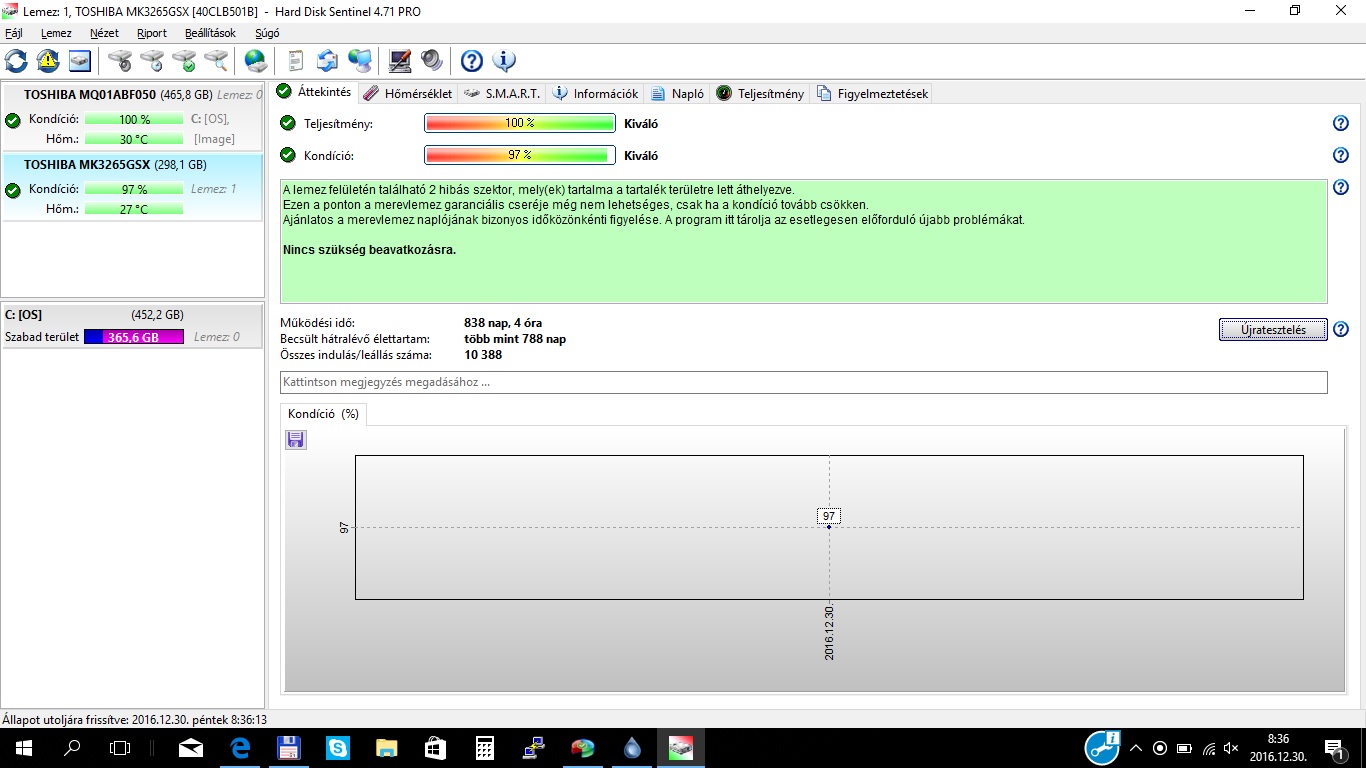1366x768 pixels.
Task: Click the disk drive picture toolbar icon
Action: (80, 61)
